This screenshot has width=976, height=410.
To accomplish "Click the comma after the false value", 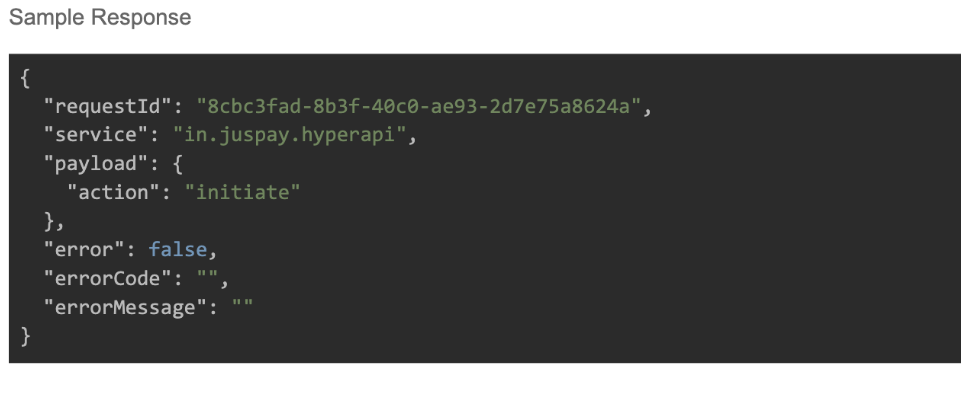I will (212, 250).
